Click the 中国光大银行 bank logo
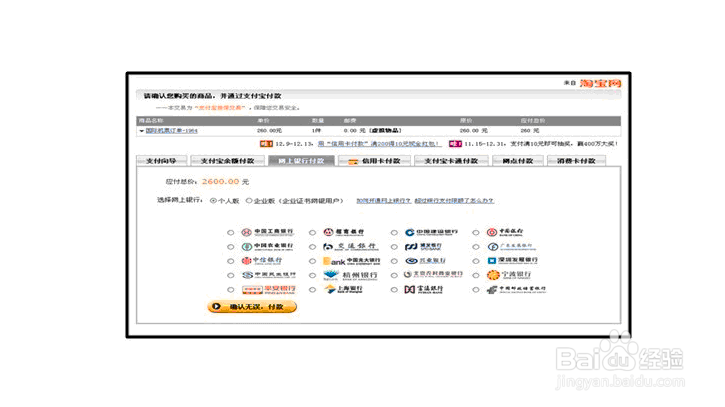The image size is (725, 407). pos(351,261)
